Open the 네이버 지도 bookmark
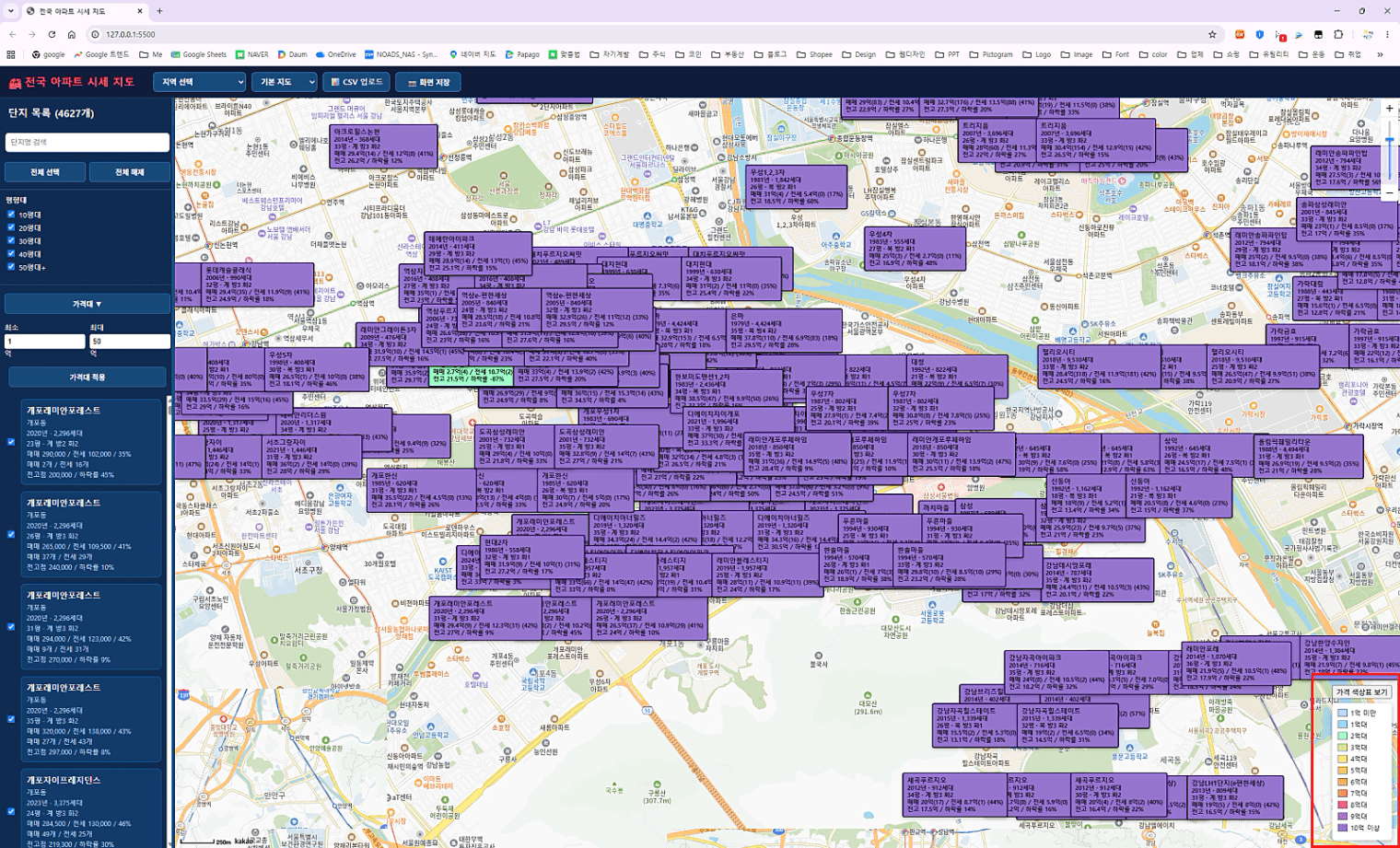This screenshot has height=848, width=1400. pos(472,54)
